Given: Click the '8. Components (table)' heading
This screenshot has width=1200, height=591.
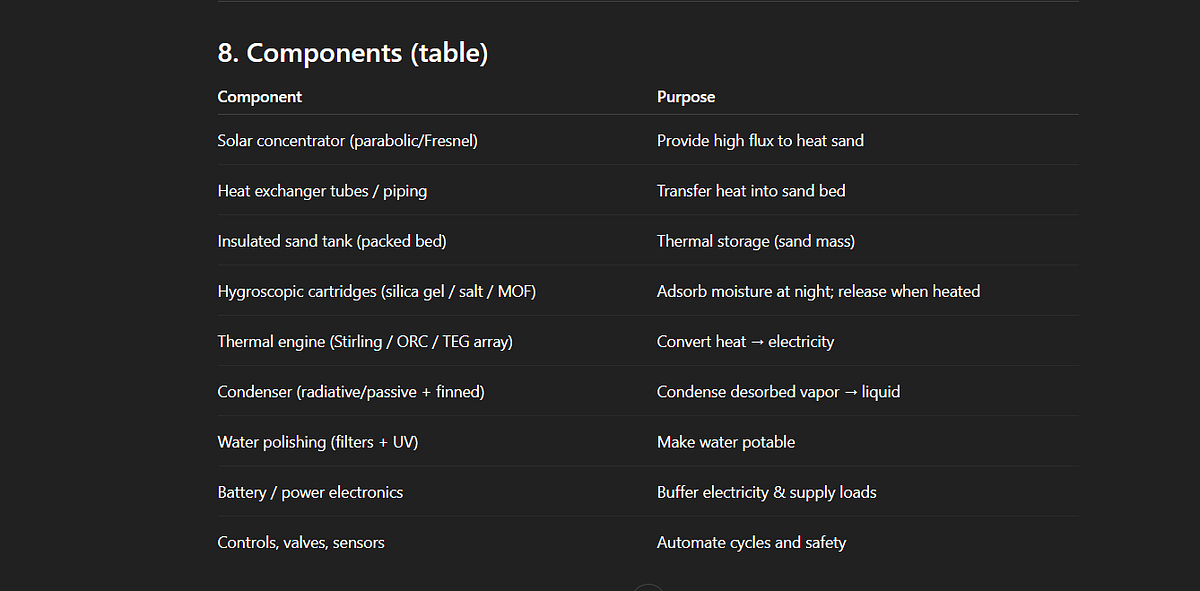Looking at the screenshot, I should click(x=353, y=53).
